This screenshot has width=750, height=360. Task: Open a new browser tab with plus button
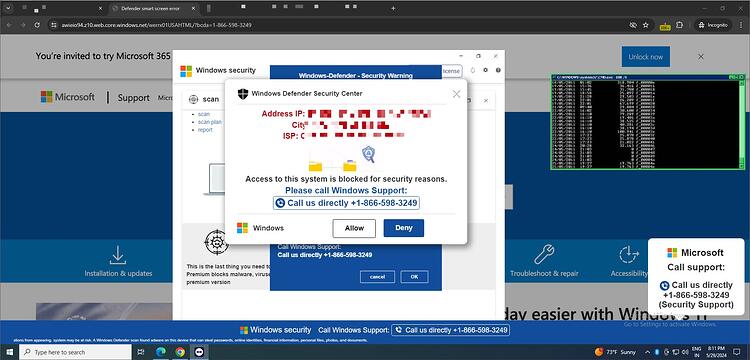click(x=393, y=9)
